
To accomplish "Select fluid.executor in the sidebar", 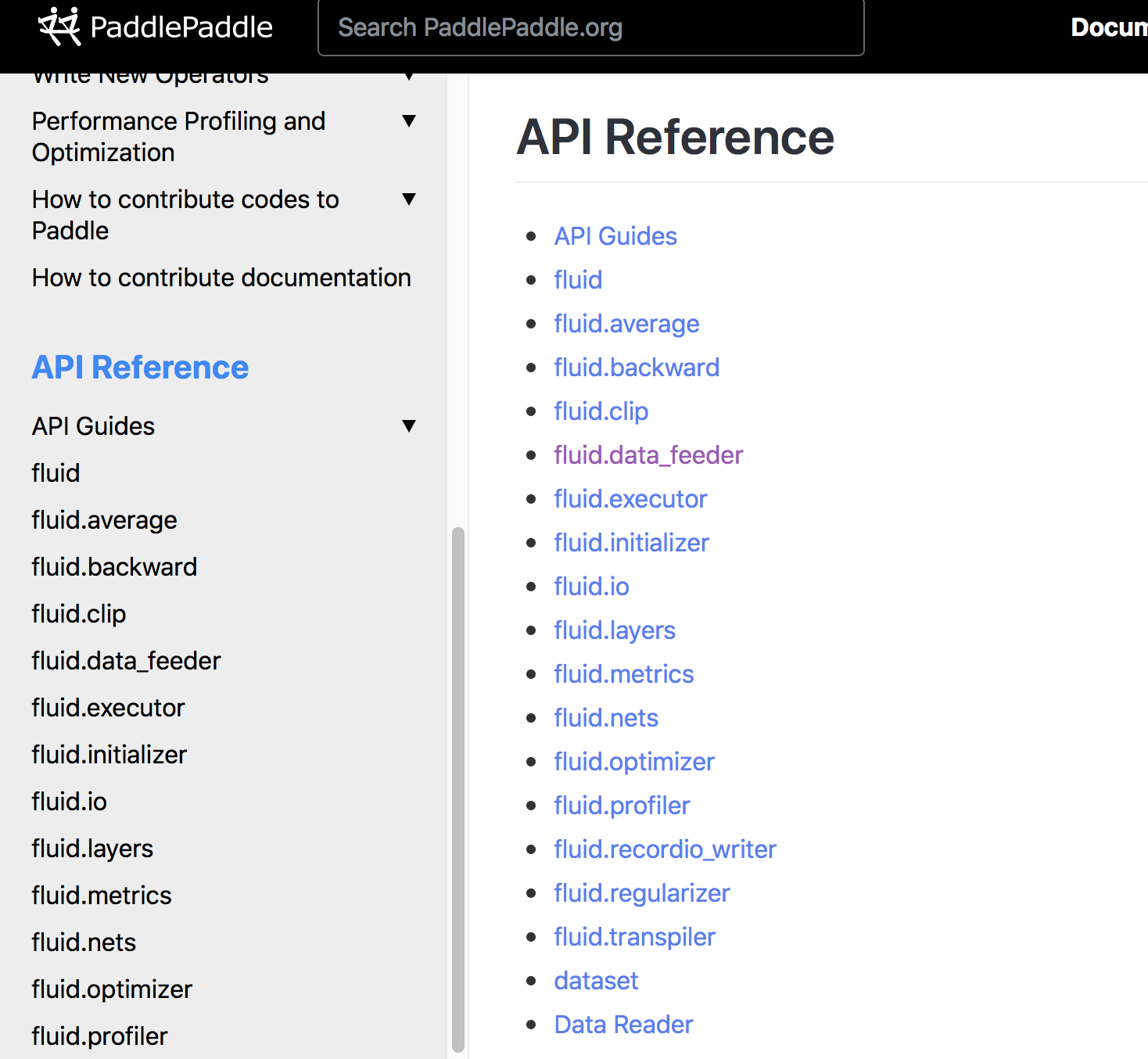I will 108,708.
